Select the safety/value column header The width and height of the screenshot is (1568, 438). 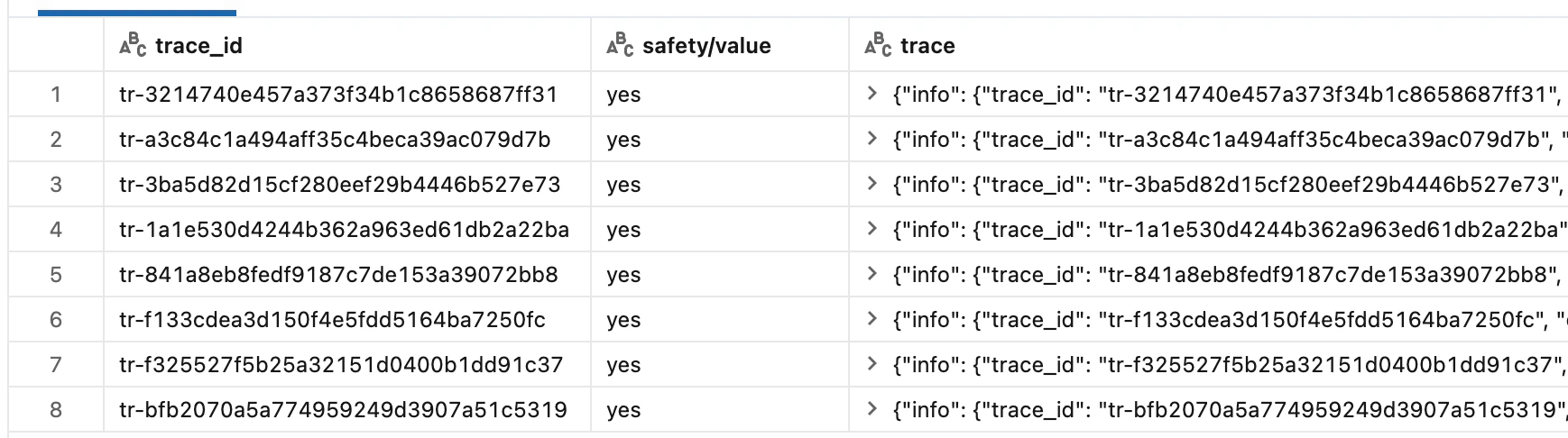coord(706,46)
